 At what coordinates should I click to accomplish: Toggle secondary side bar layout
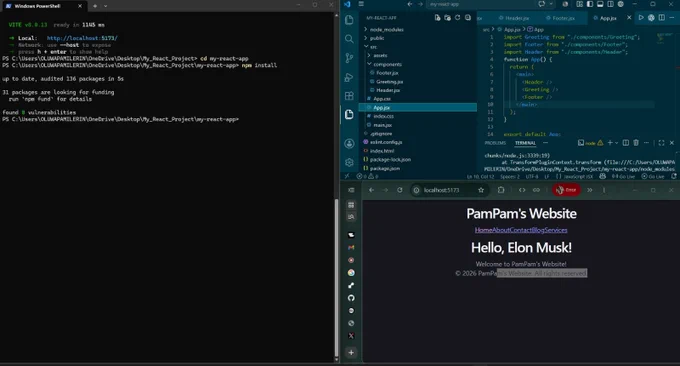click(610, 4)
